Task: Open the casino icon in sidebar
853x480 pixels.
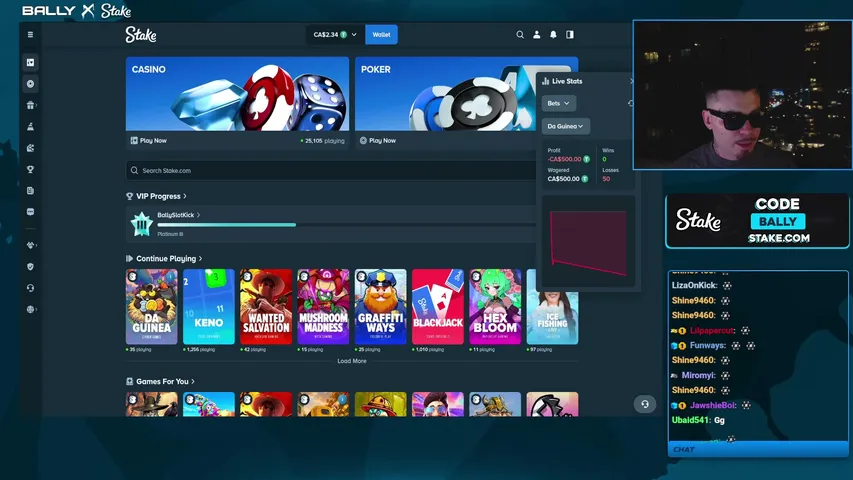Action: click(30, 63)
